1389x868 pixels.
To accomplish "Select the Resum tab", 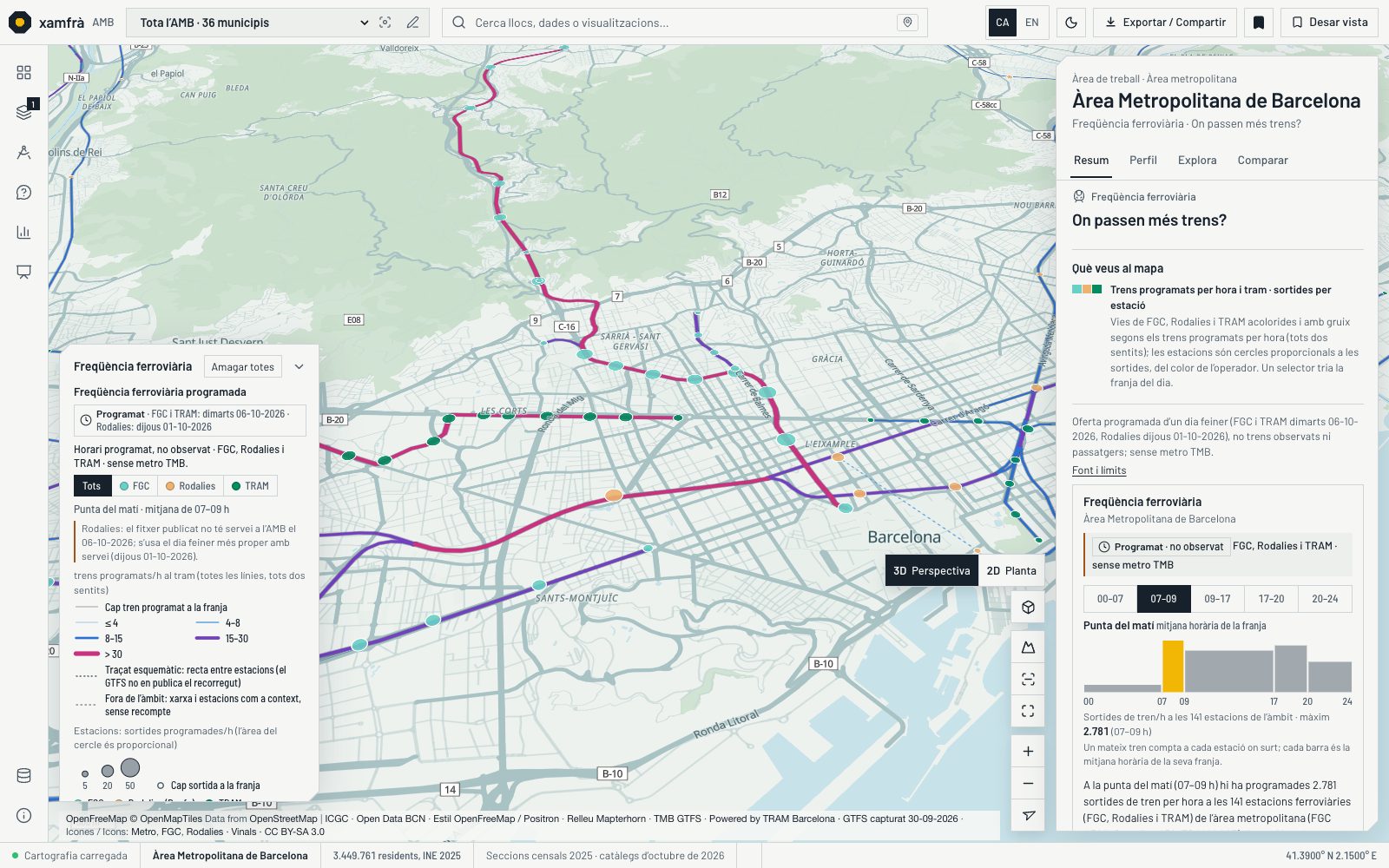I will point(1091,161).
